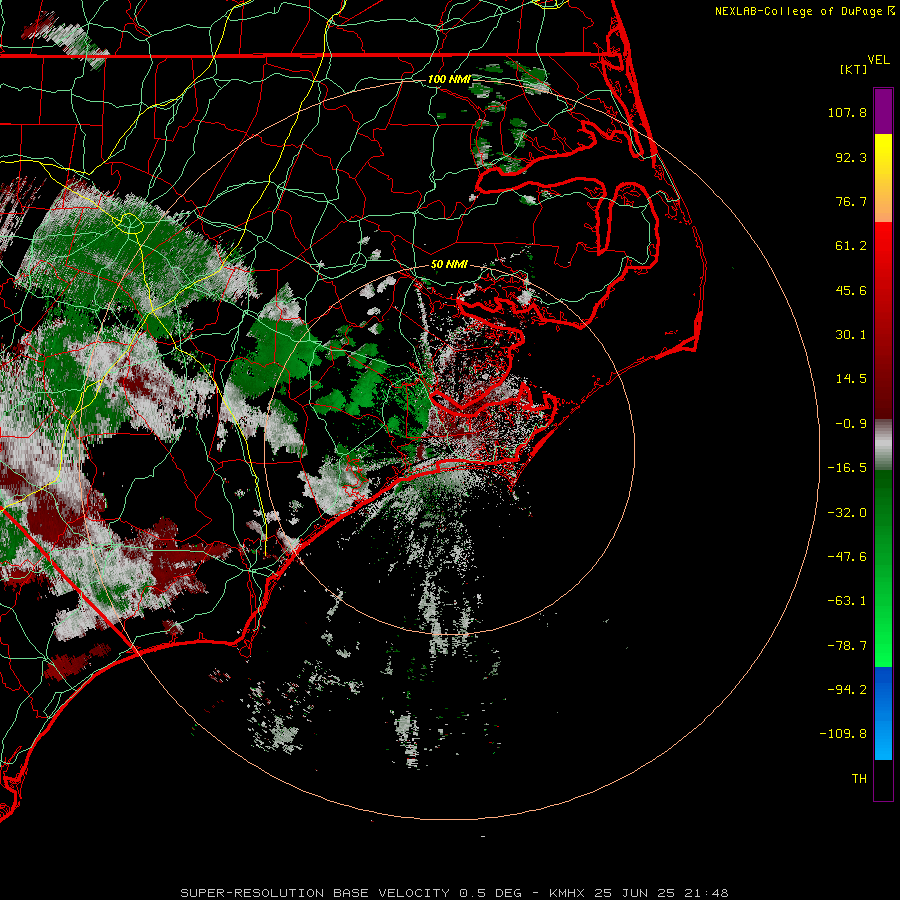Click the blue segment of velocity color bar

coord(883,713)
